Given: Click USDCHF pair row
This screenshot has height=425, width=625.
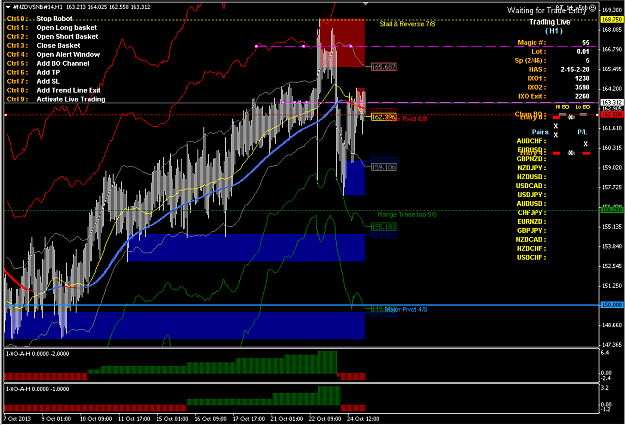Looking at the screenshot, I should coord(531,258).
